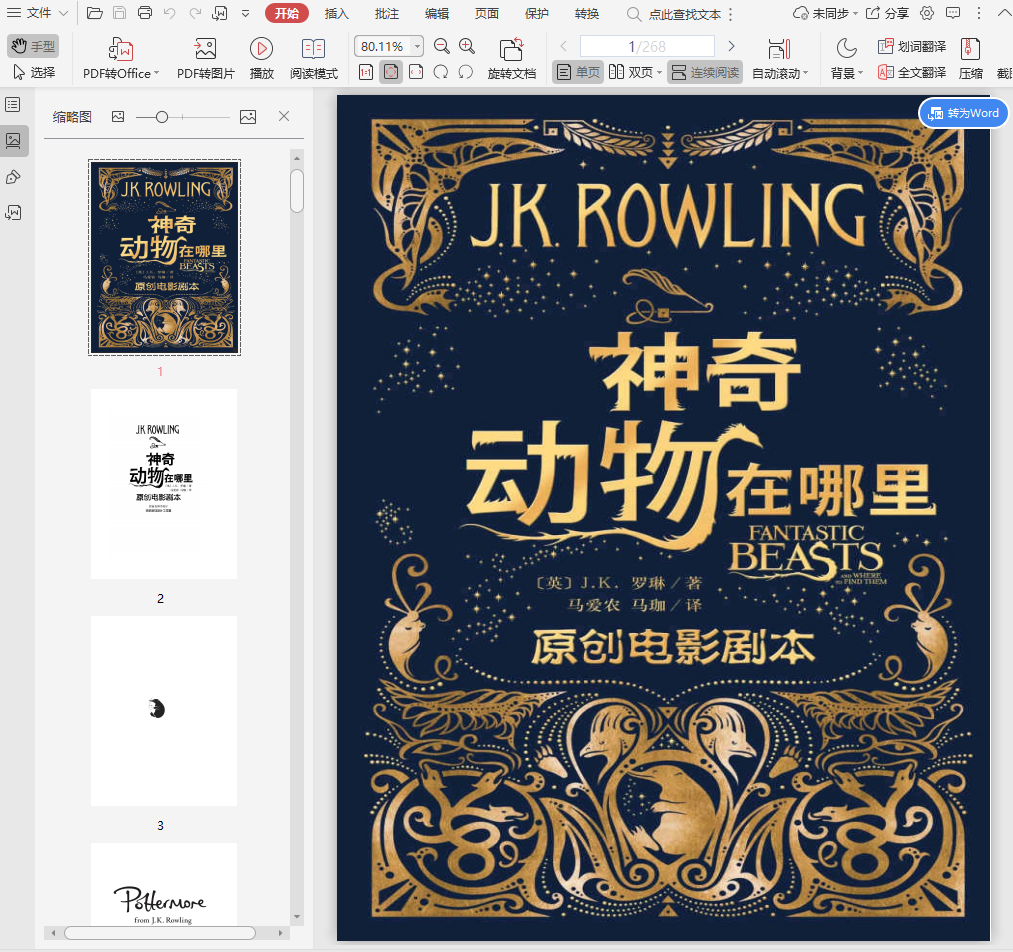Collapse the ribbon with the chevron
The height and width of the screenshot is (952, 1013).
1005,13
